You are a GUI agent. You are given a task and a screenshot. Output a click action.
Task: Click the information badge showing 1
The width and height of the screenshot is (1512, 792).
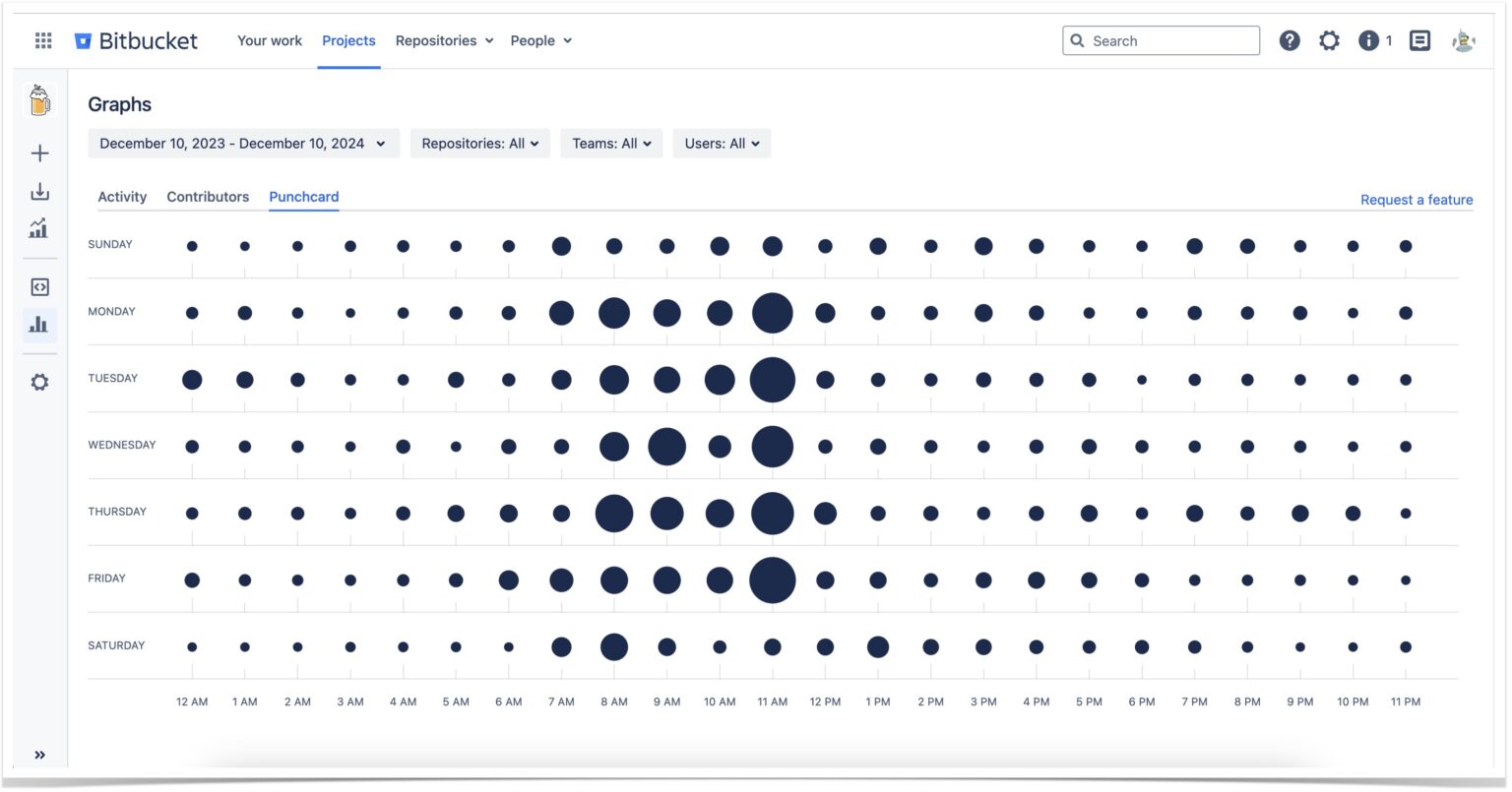pos(1368,40)
